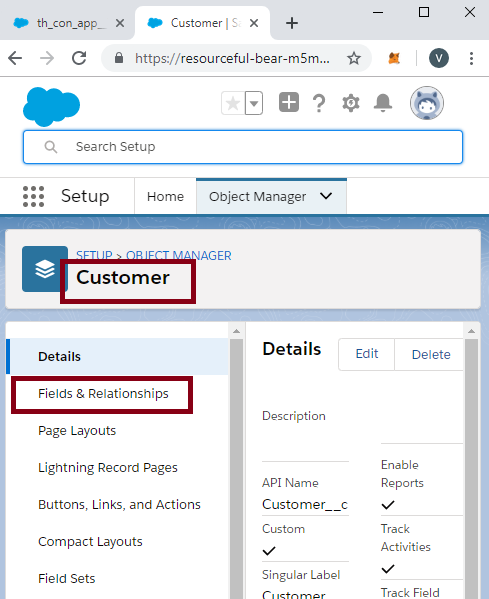Click the Description label
The height and width of the screenshot is (599, 489).
coord(294,416)
